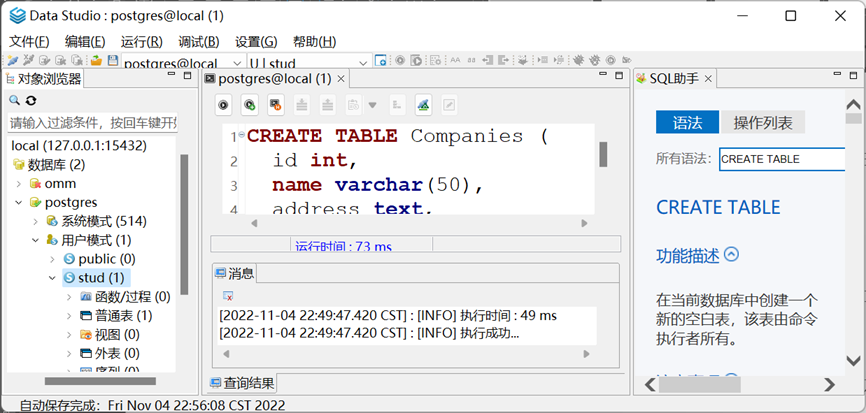
Task: Click the SQL editor vertical scrollbar thumb
Action: click(603, 154)
